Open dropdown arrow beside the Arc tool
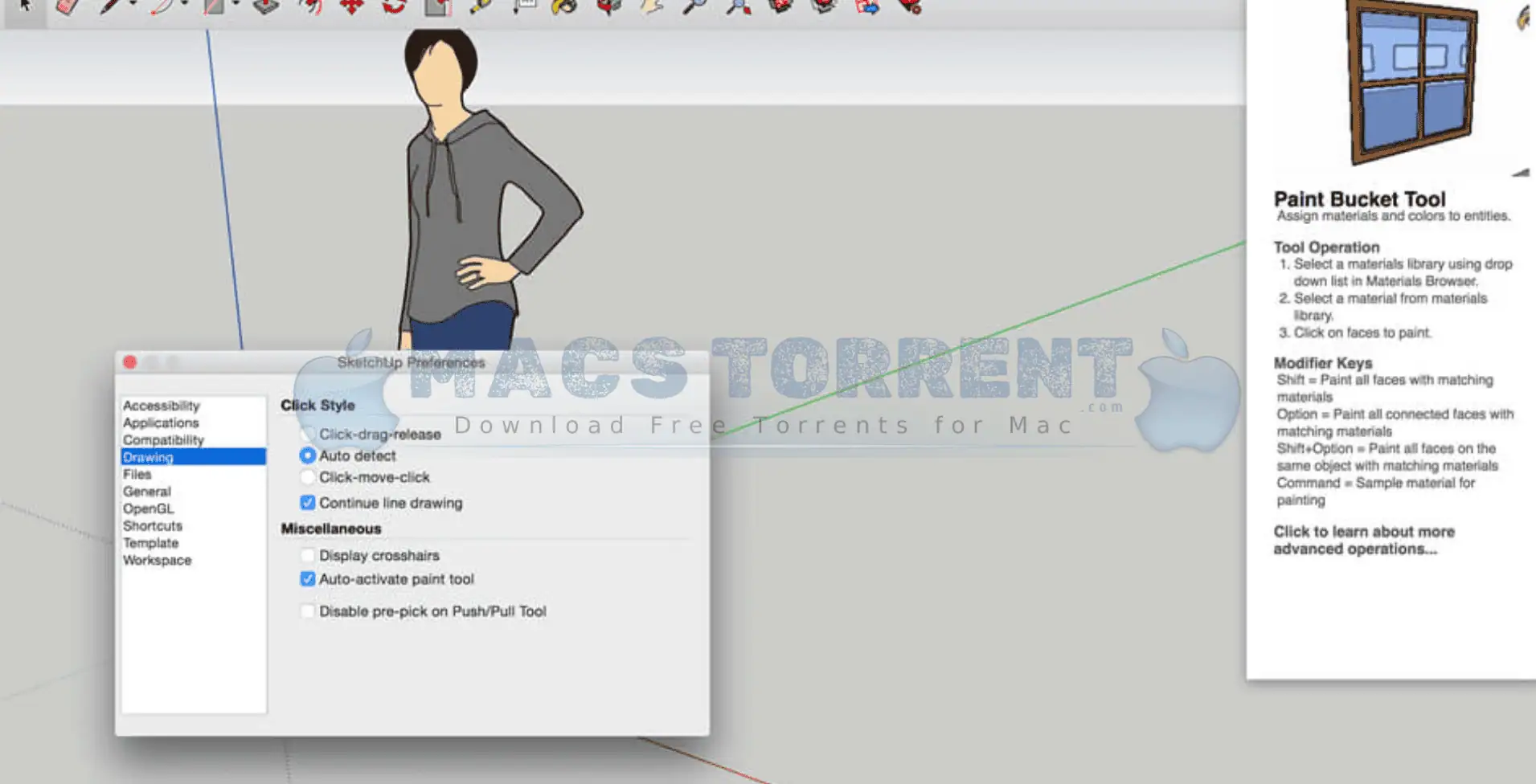The image size is (1536, 784). coord(184,4)
